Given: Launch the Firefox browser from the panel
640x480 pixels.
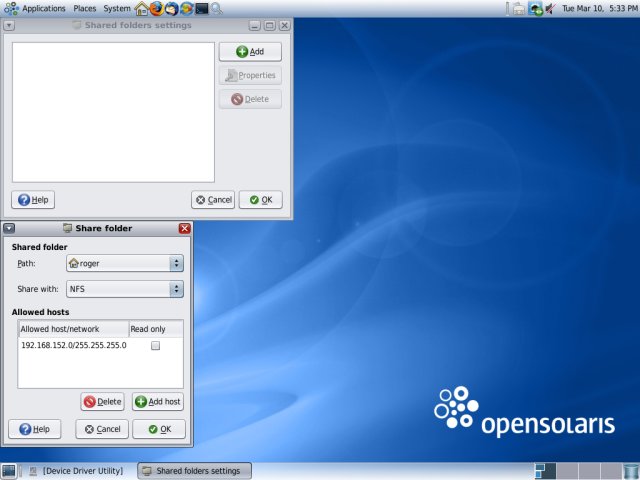Looking at the screenshot, I should (x=156, y=9).
